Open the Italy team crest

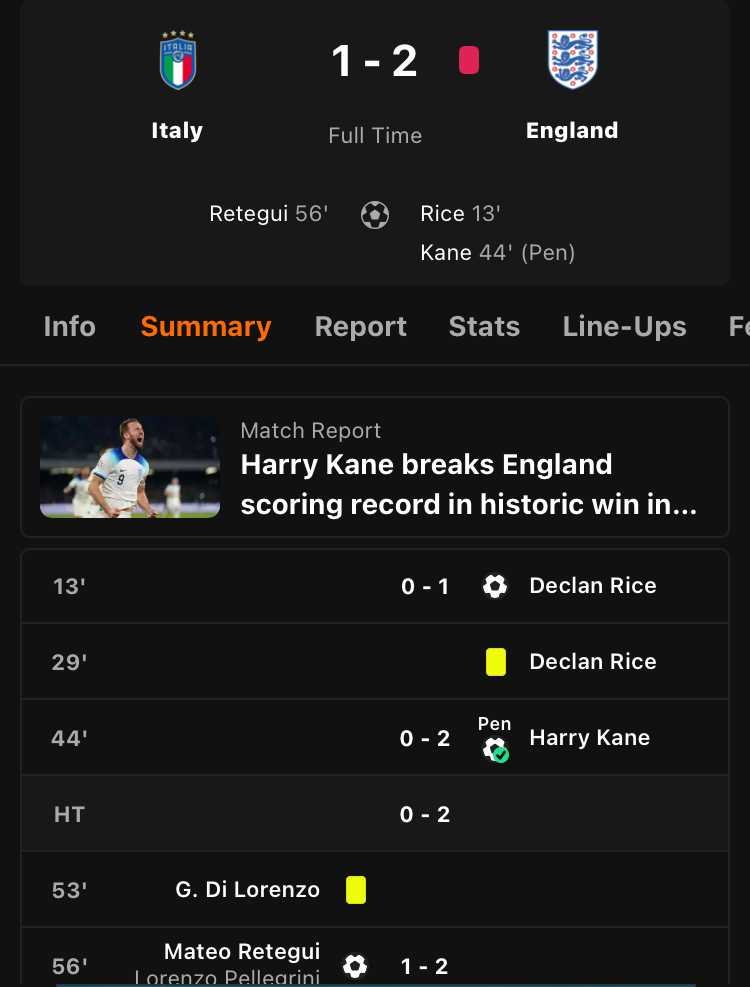178,60
